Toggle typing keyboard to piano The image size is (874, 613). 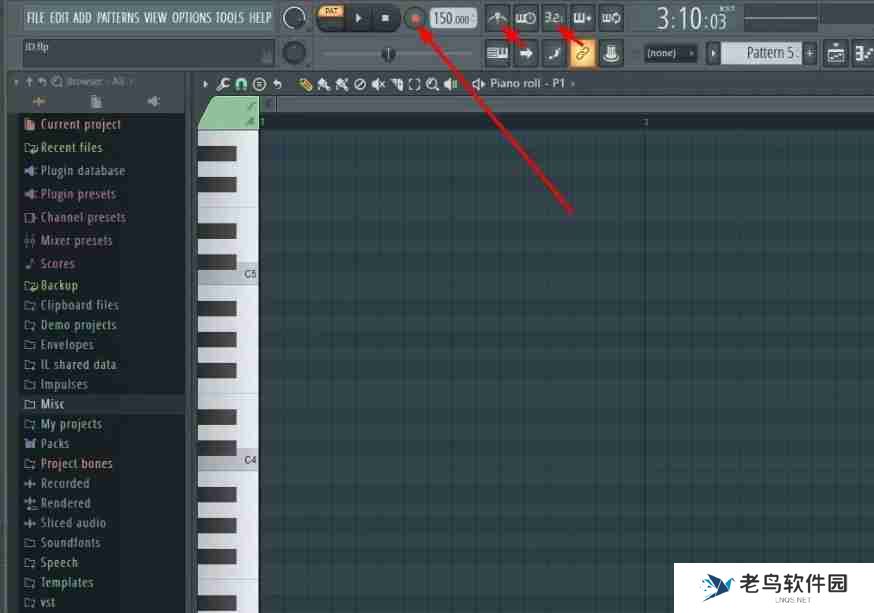pyautogui.click(x=497, y=53)
